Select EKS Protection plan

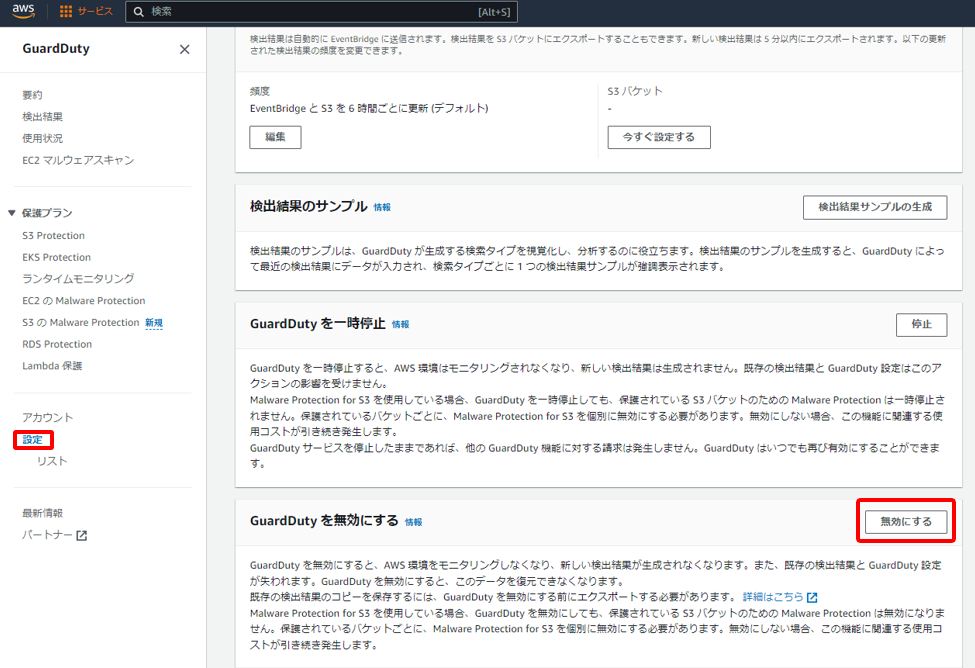click(x=57, y=257)
